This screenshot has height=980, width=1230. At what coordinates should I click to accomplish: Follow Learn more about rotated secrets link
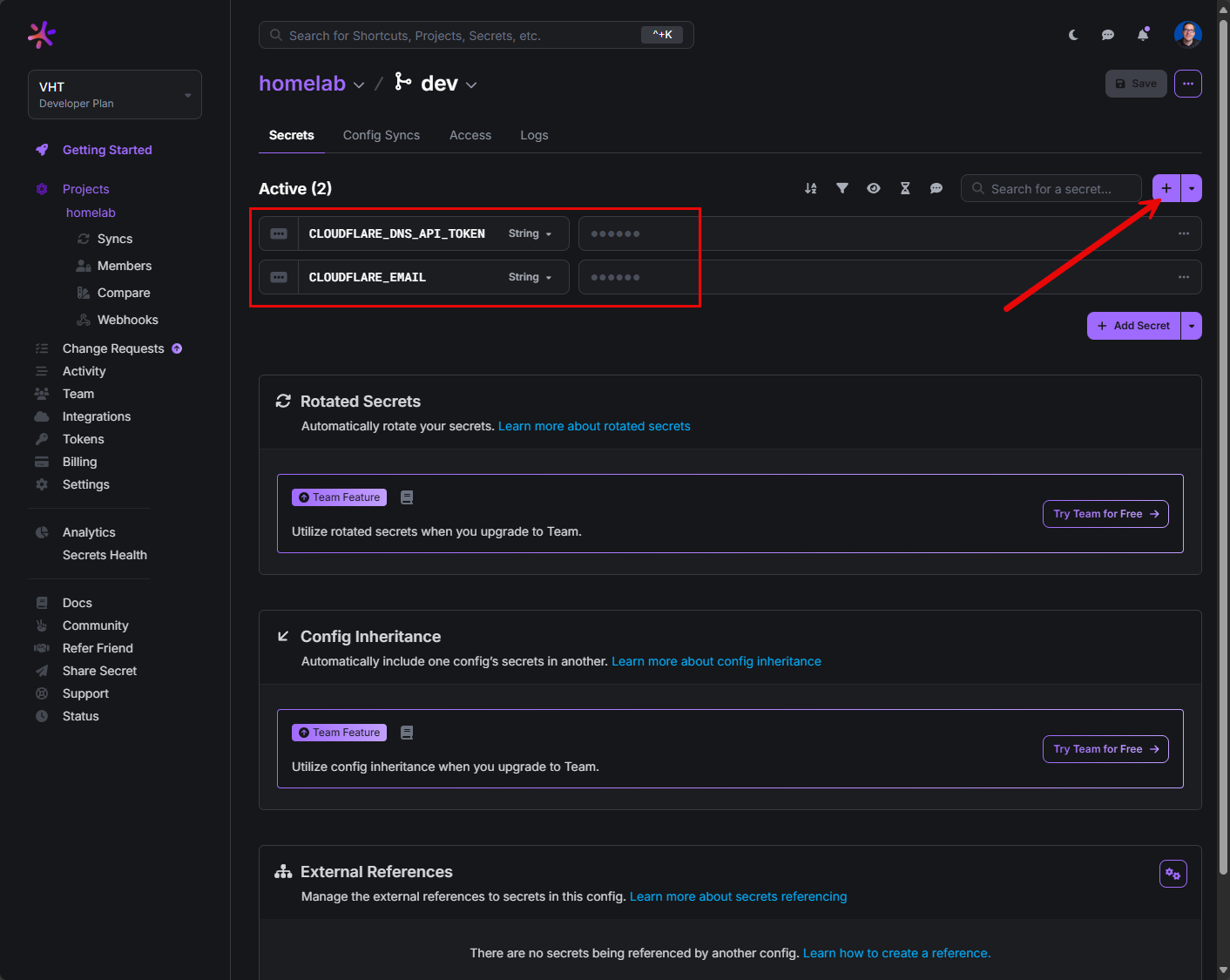[x=594, y=426]
